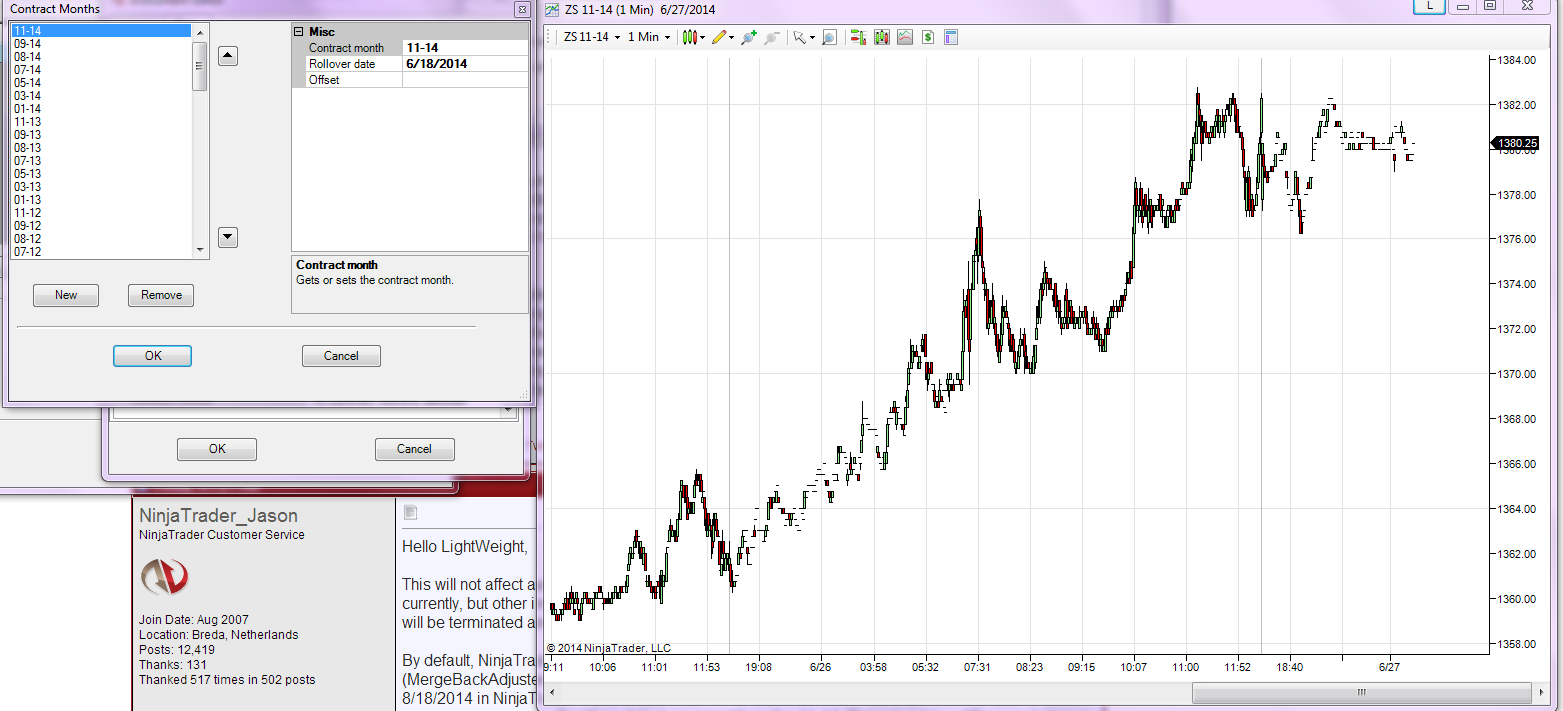Open combo box arrow in background dialog
The image size is (1563, 711).
pos(507,411)
